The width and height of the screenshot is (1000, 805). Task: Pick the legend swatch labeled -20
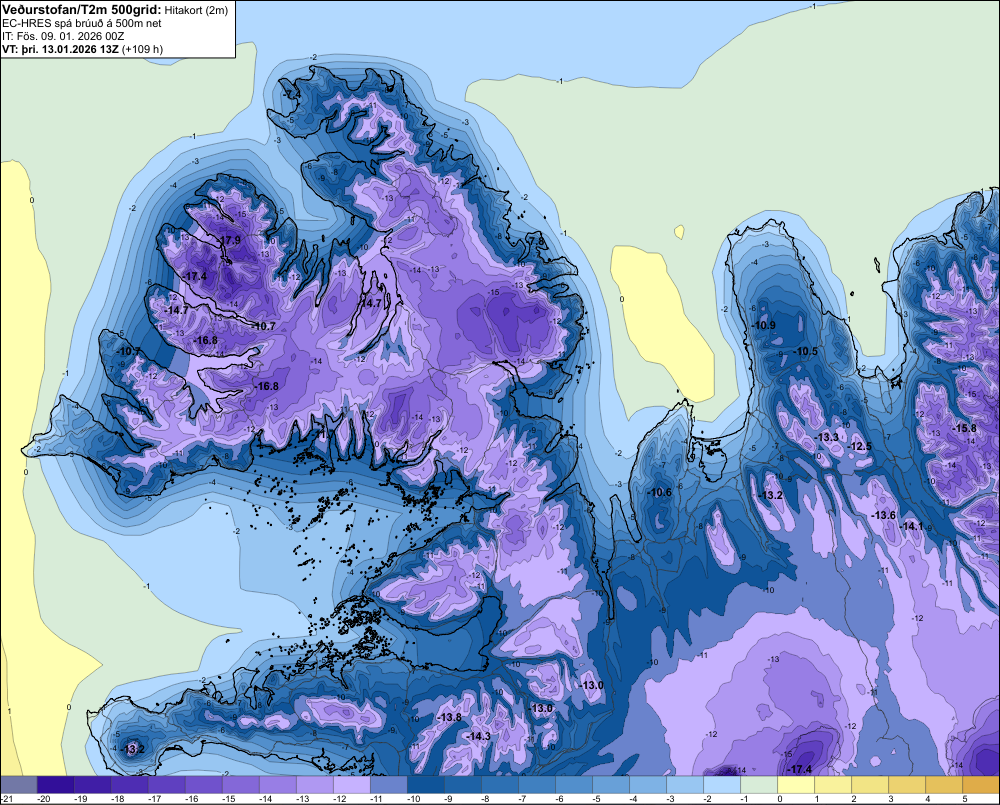click(56, 784)
